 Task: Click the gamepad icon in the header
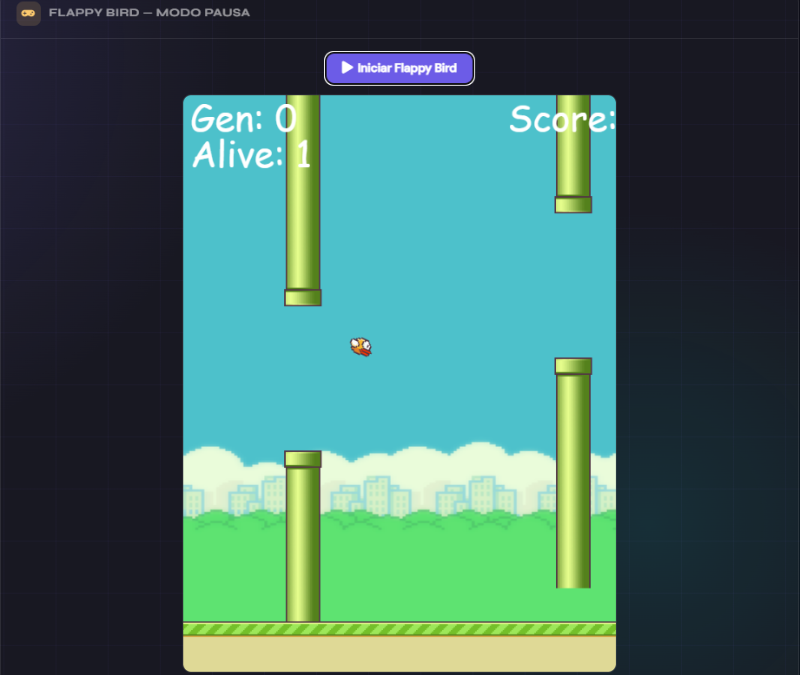pos(29,13)
